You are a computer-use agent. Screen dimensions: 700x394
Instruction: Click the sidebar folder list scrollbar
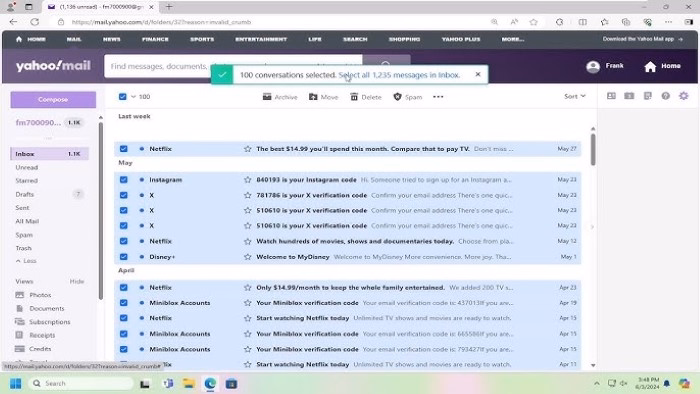[x=100, y=210]
